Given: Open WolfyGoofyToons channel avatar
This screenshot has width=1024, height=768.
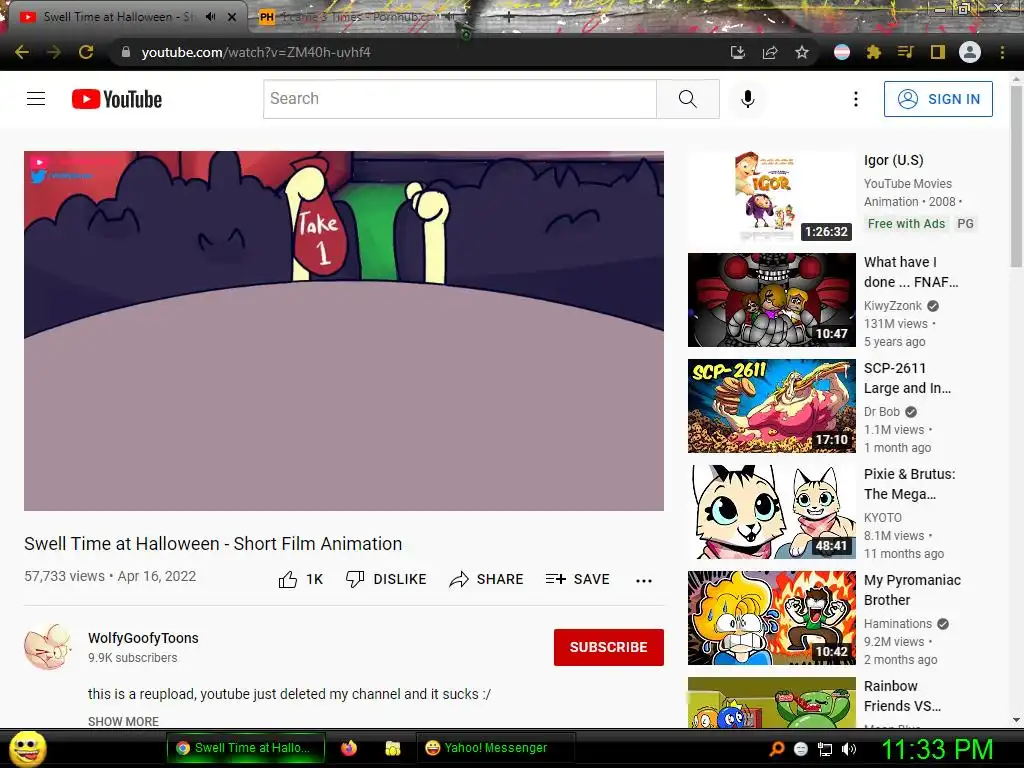Looking at the screenshot, I should [x=48, y=647].
